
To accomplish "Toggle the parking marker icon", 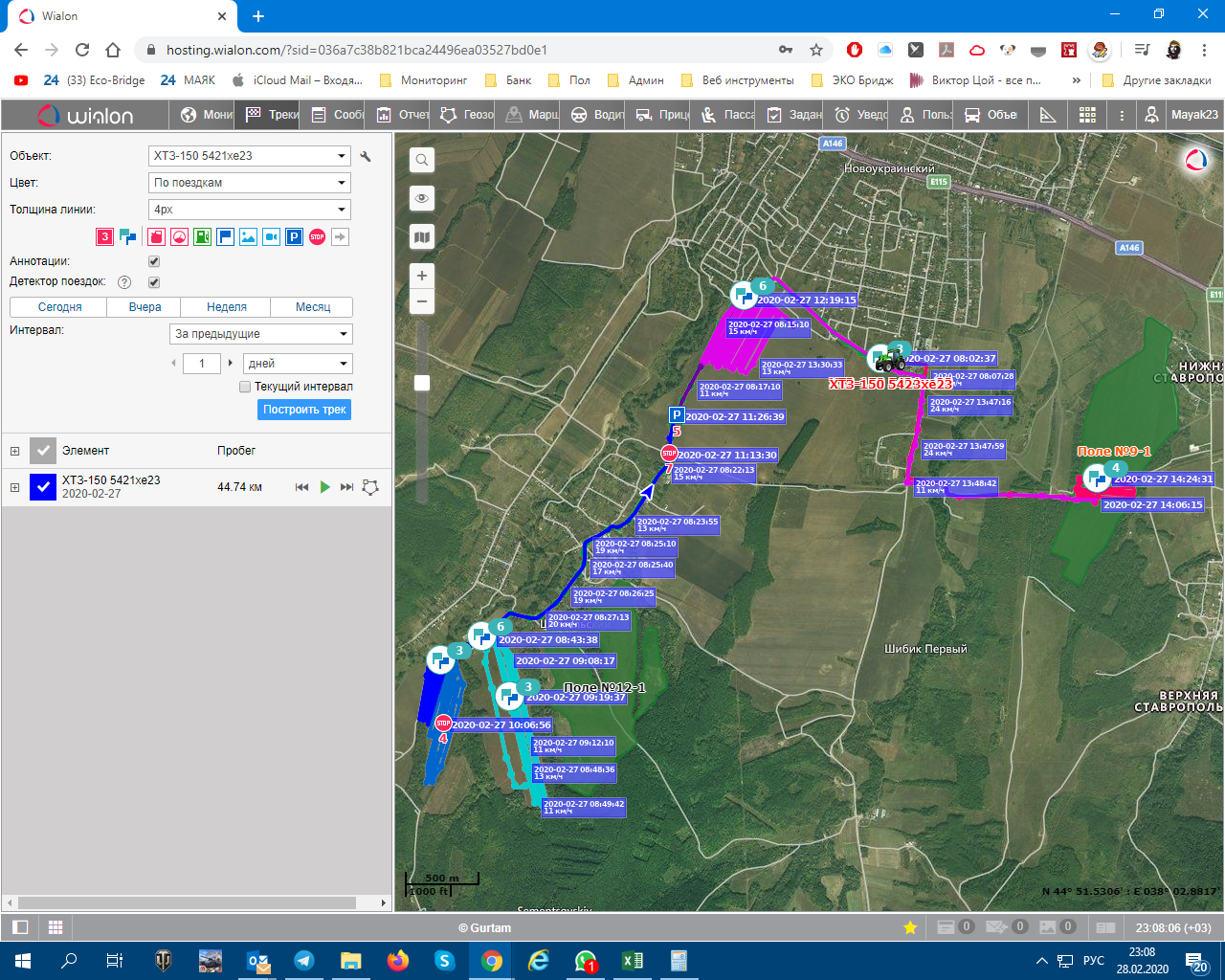I will coord(294,236).
